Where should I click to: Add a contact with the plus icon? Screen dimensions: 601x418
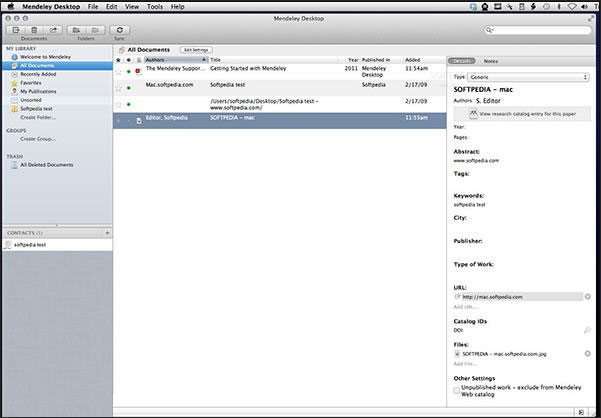[x=107, y=233]
